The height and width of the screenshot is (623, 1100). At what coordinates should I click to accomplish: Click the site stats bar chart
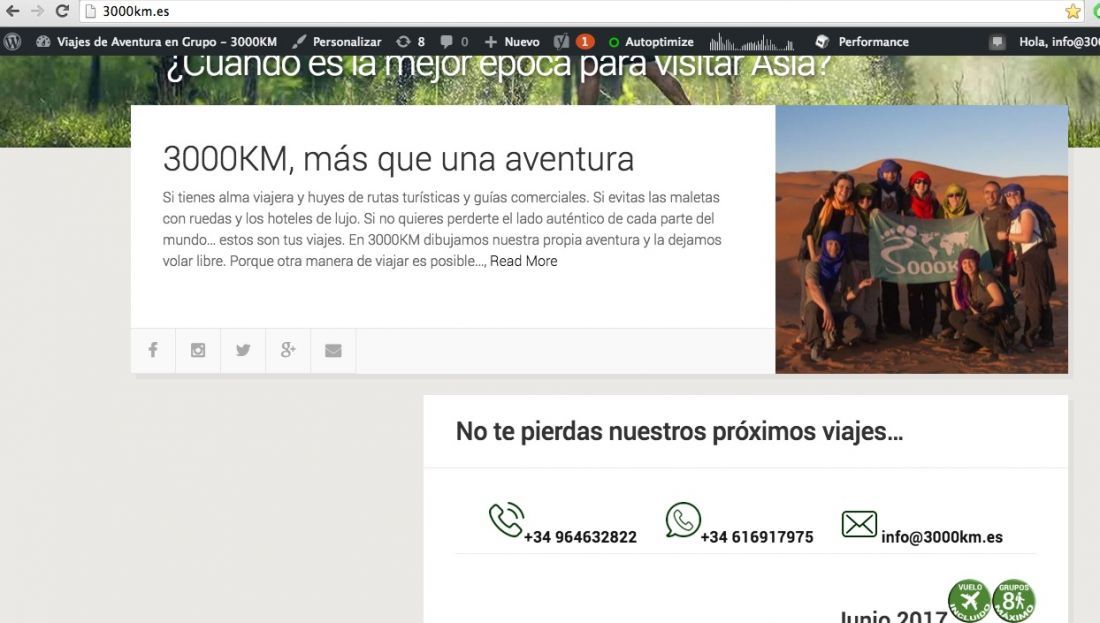pyautogui.click(x=751, y=43)
